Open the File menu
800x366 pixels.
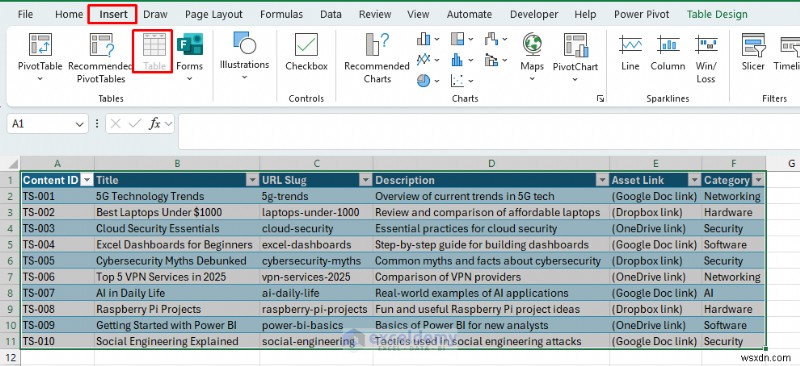tap(25, 14)
